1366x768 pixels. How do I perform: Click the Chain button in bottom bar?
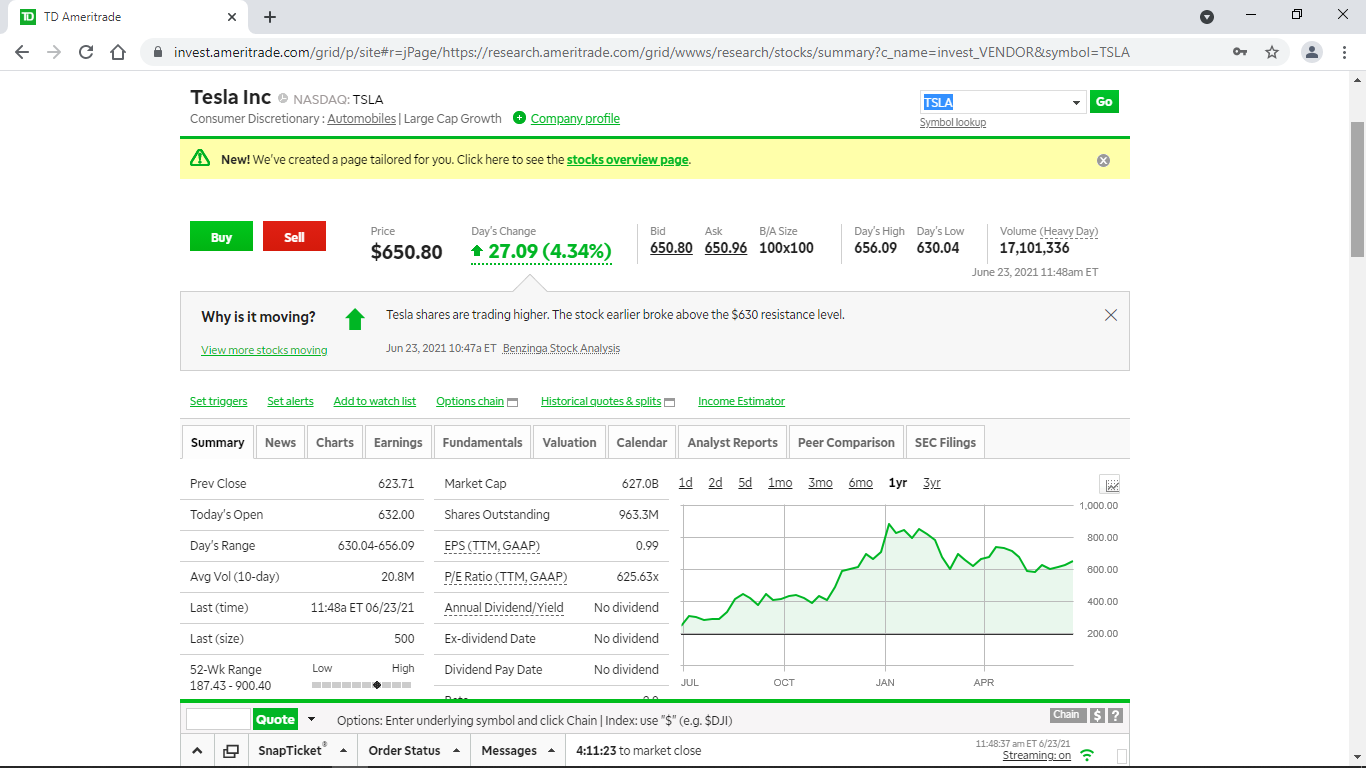point(1067,714)
